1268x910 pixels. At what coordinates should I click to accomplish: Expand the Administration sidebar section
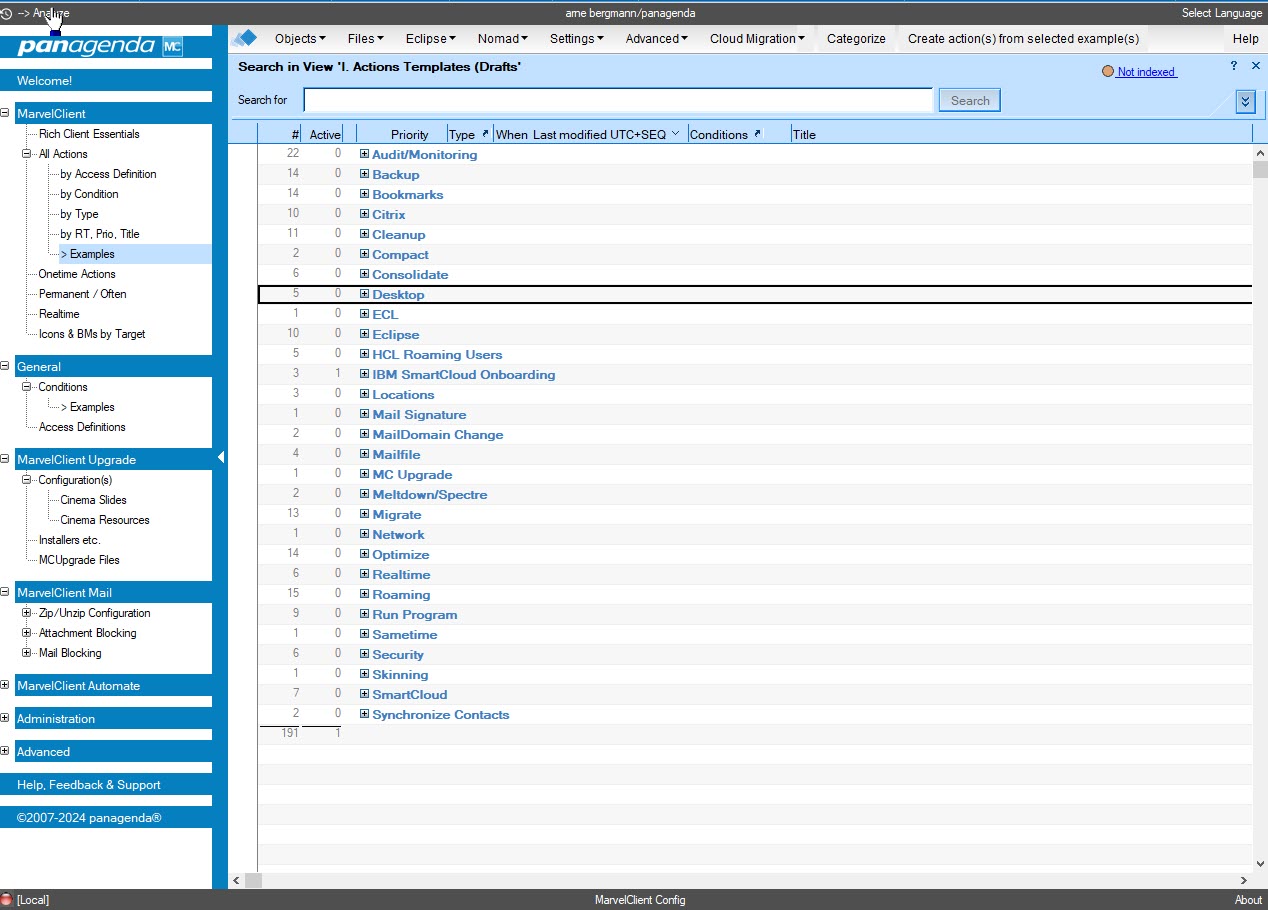[5, 718]
